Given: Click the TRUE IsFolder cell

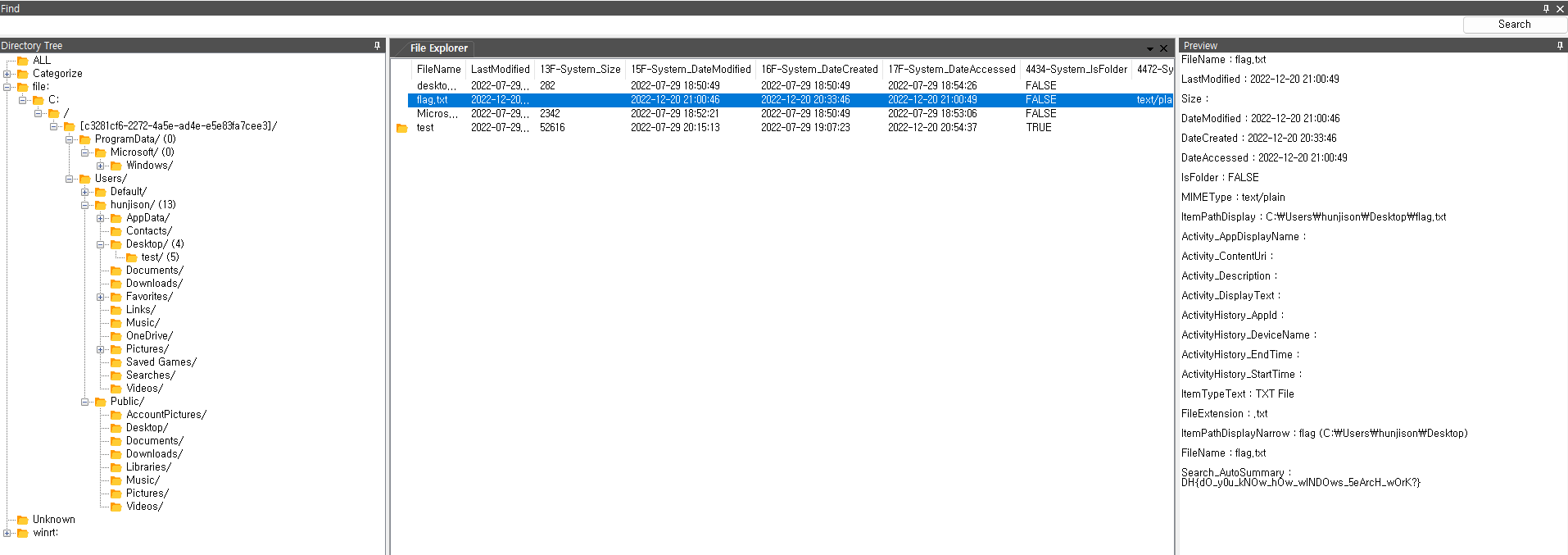Looking at the screenshot, I should pos(1039,128).
